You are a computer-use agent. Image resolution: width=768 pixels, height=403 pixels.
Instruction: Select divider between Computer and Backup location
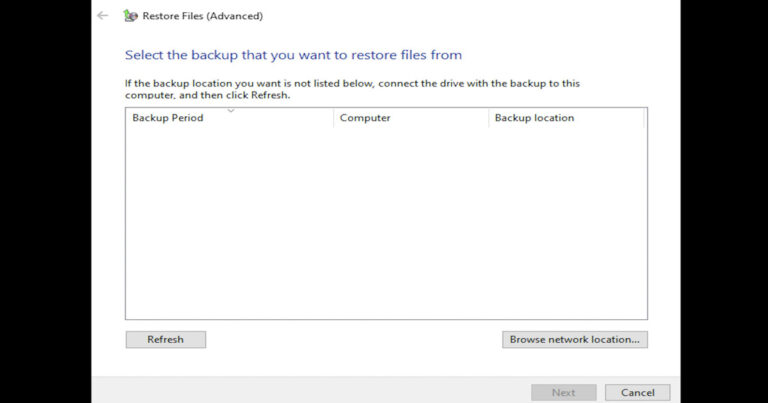point(489,118)
